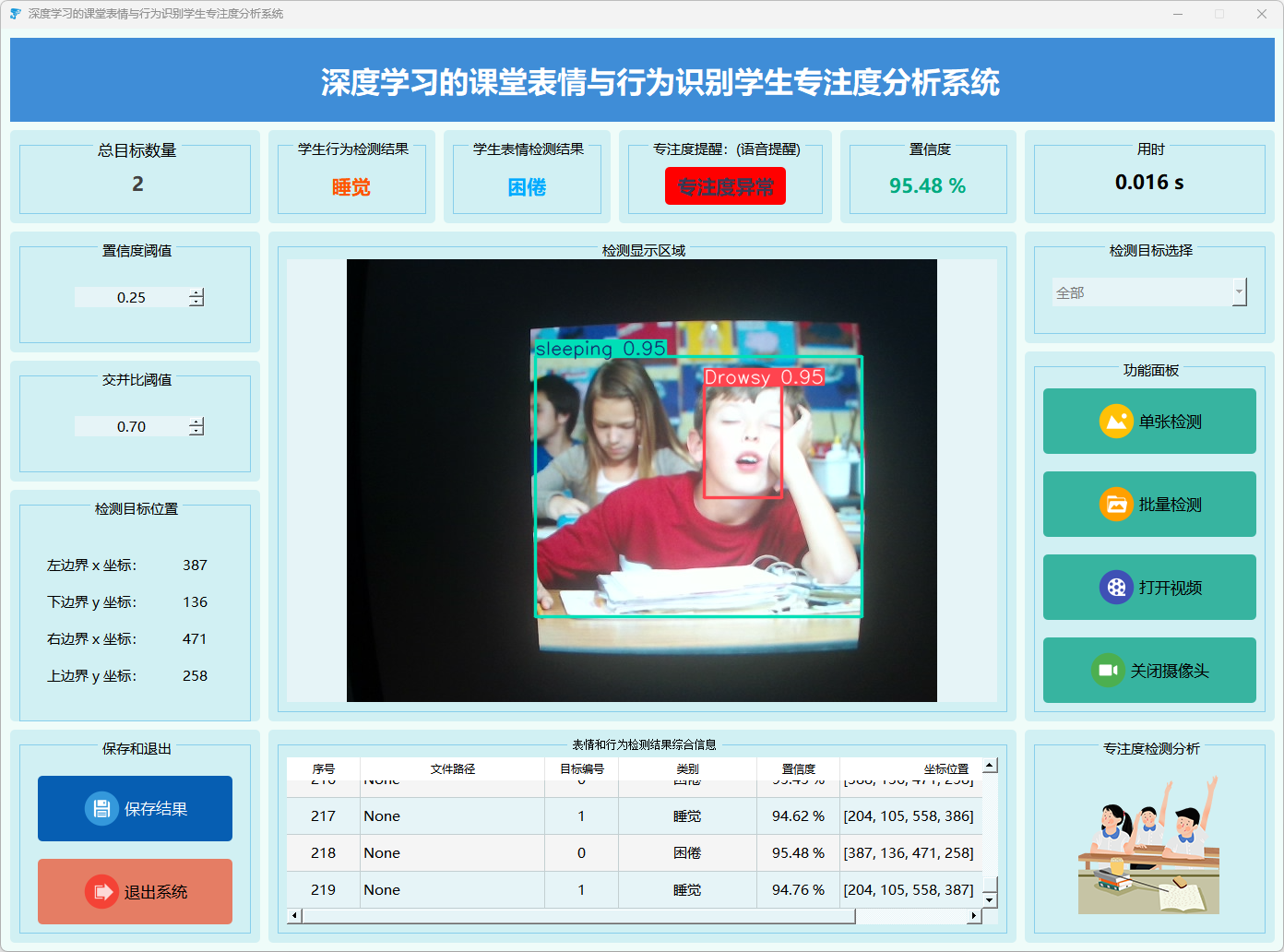Click the detected image in display area
This screenshot has width=1284, height=952.
(x=641, y=480)
